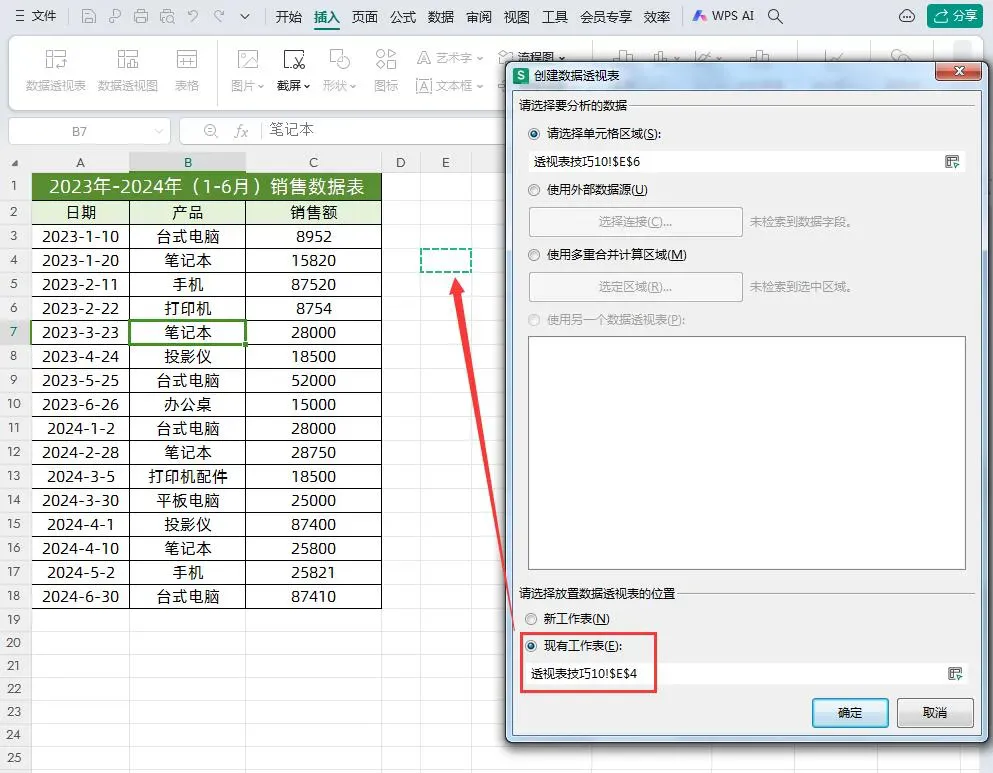Click the undo arrow icon
993x773 pixels.
point(193,16)
